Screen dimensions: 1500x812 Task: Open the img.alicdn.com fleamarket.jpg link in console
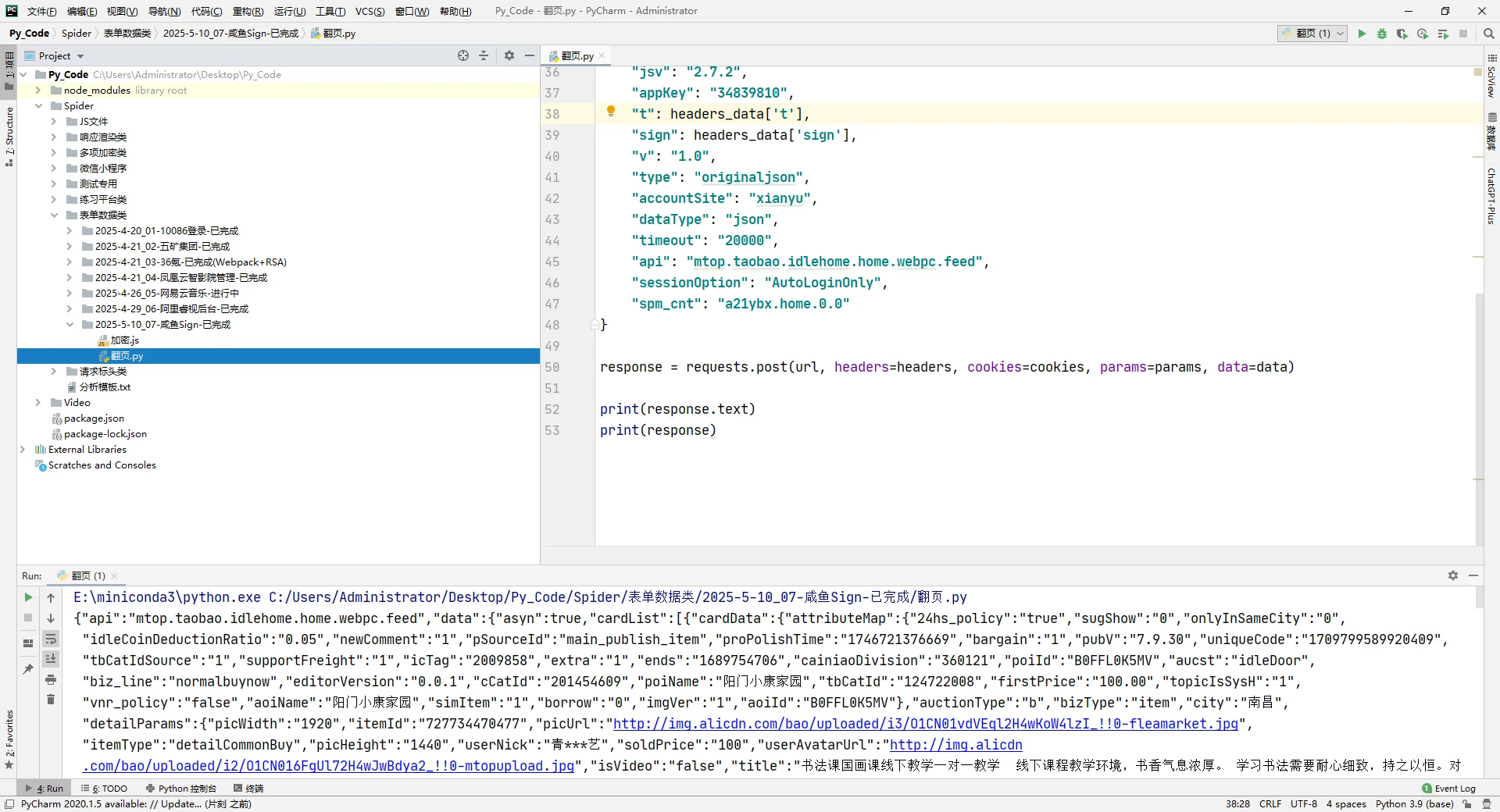click(x=926, y=724)
